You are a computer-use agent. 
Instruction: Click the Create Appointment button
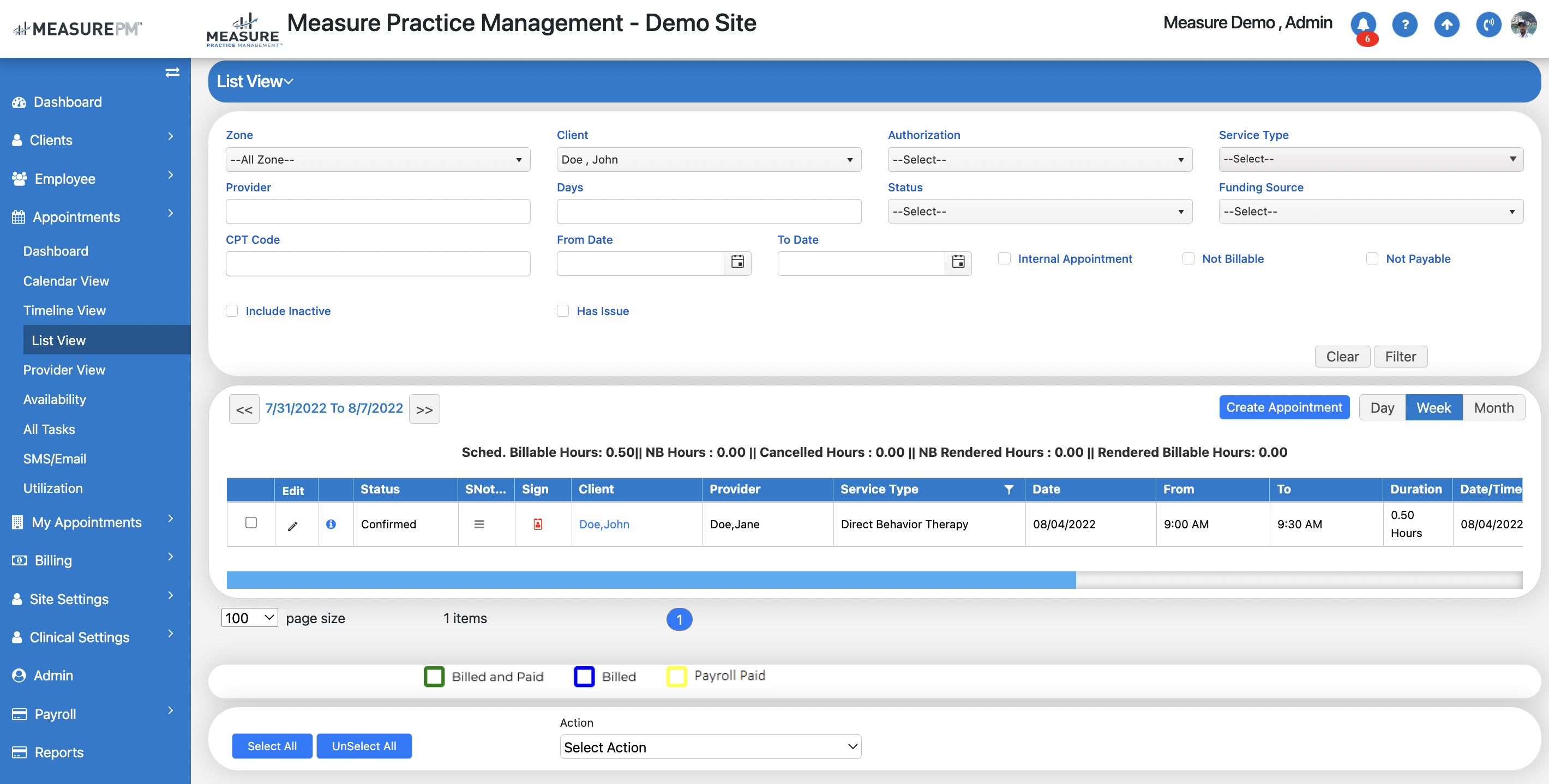pos(1283,407)
